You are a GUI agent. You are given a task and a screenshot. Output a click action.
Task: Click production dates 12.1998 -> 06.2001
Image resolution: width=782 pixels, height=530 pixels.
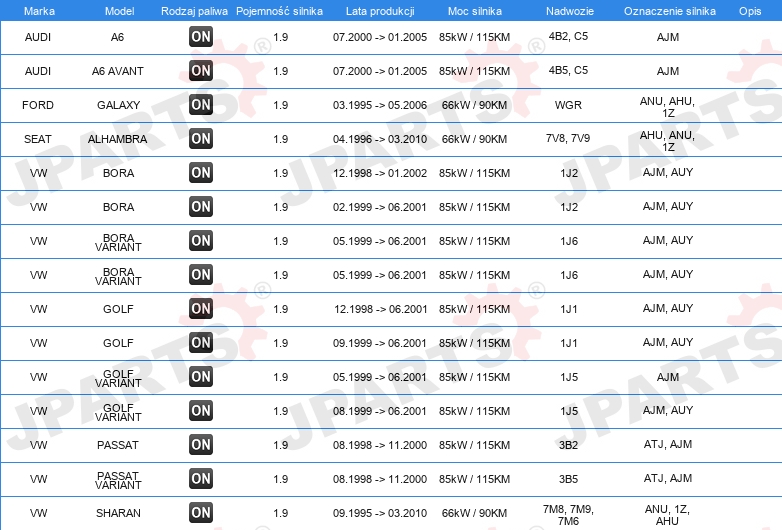click(x=381, y=309)
